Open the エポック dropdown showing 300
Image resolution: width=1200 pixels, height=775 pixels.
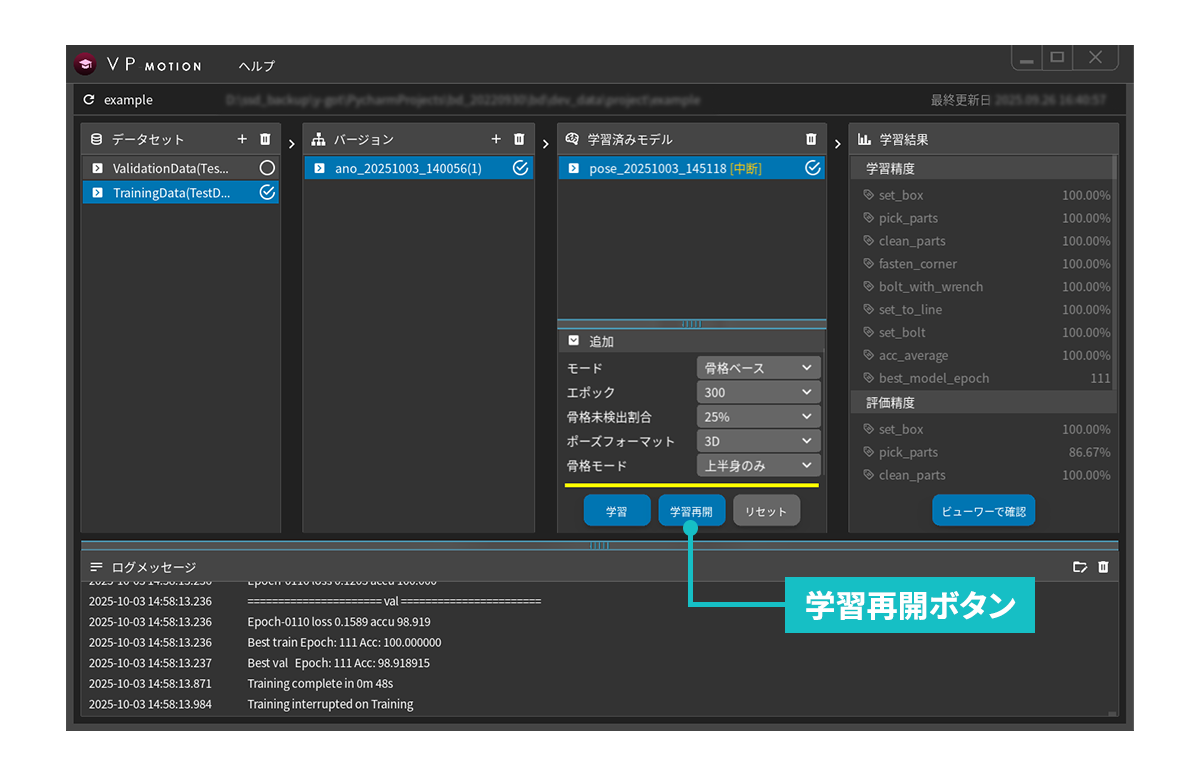tap(758, 392)
